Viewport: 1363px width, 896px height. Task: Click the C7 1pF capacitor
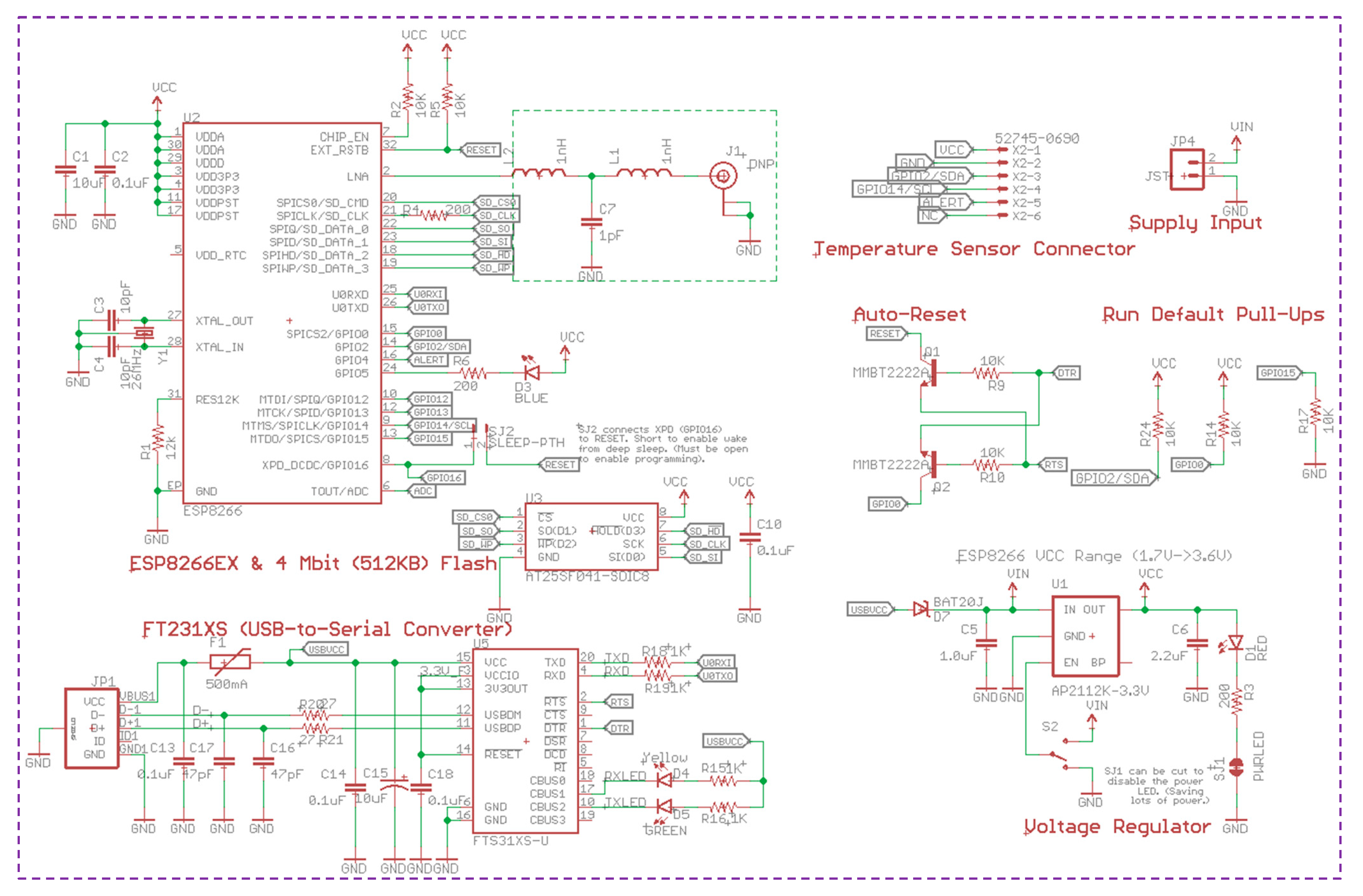tap(591, 223)
